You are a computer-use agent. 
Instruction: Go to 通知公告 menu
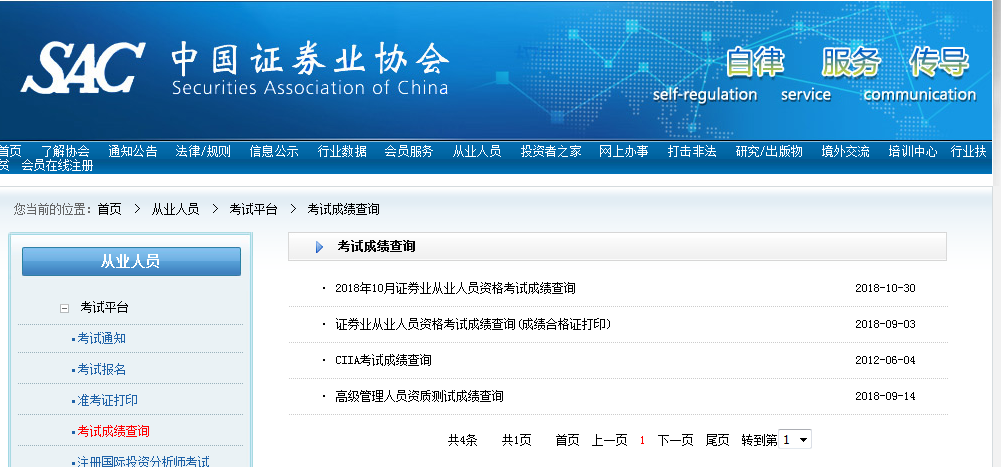click(133, 151)
